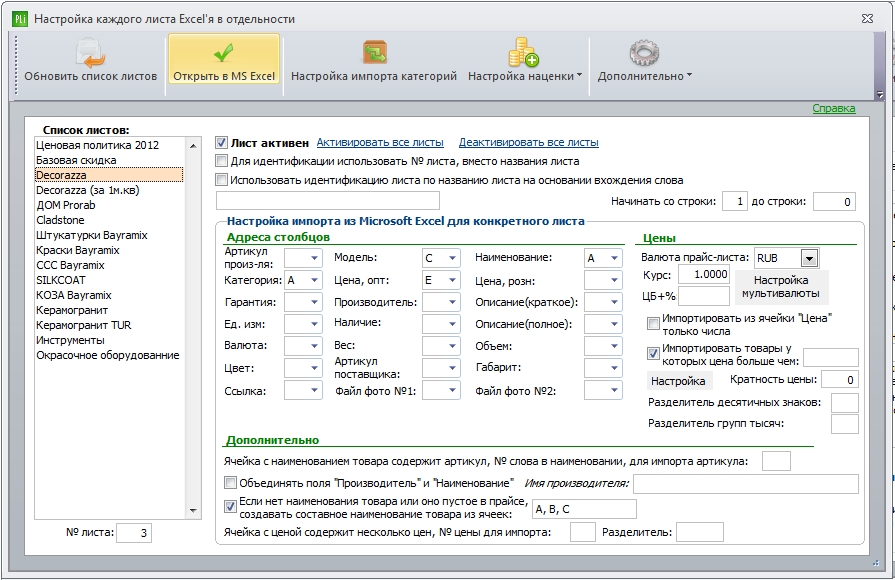Click 'Настройка мультивалюты' button
This screenshot has width=895, height=580.
pyautogui.click(x=781, y=287)
